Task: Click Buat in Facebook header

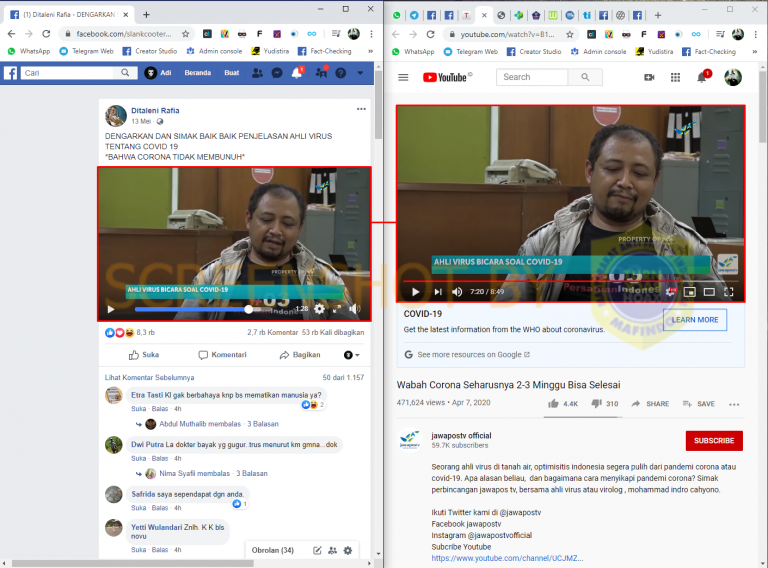Action: 231,72
